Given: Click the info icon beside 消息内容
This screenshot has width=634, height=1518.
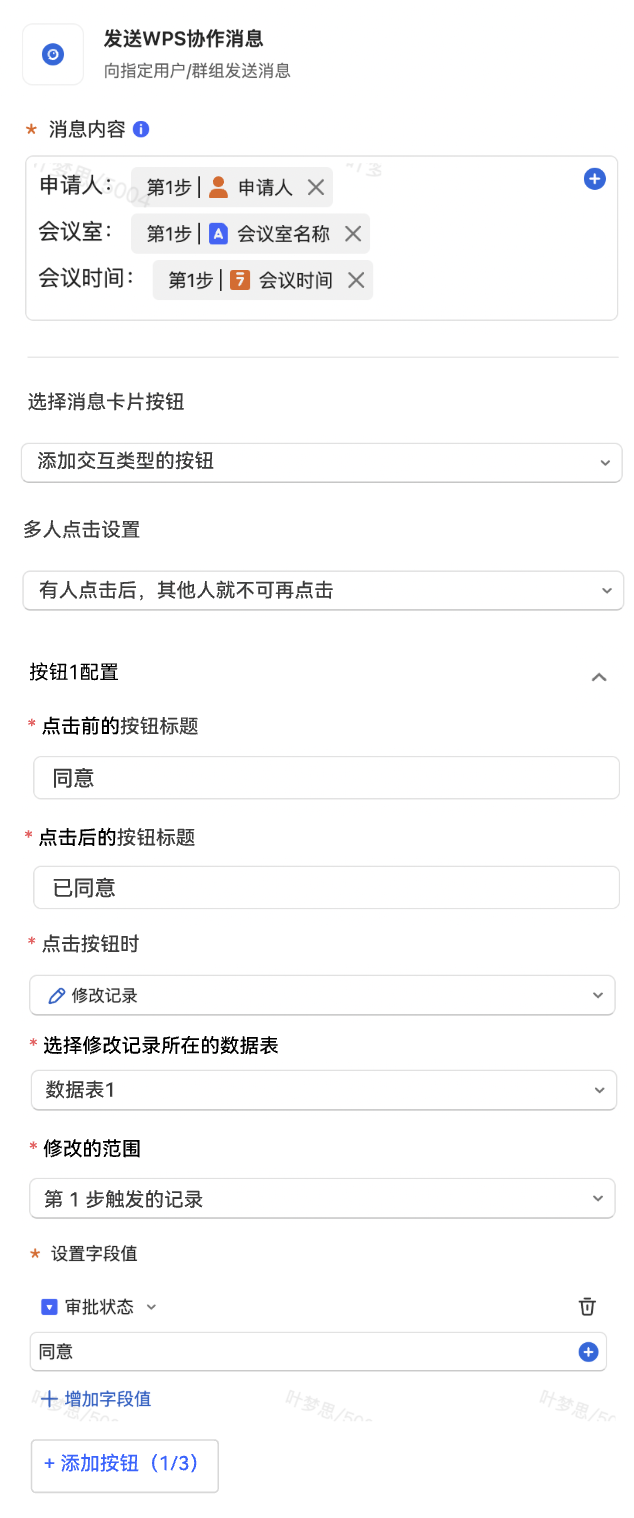Looking at the screenshot, I should tap(141, 129).
